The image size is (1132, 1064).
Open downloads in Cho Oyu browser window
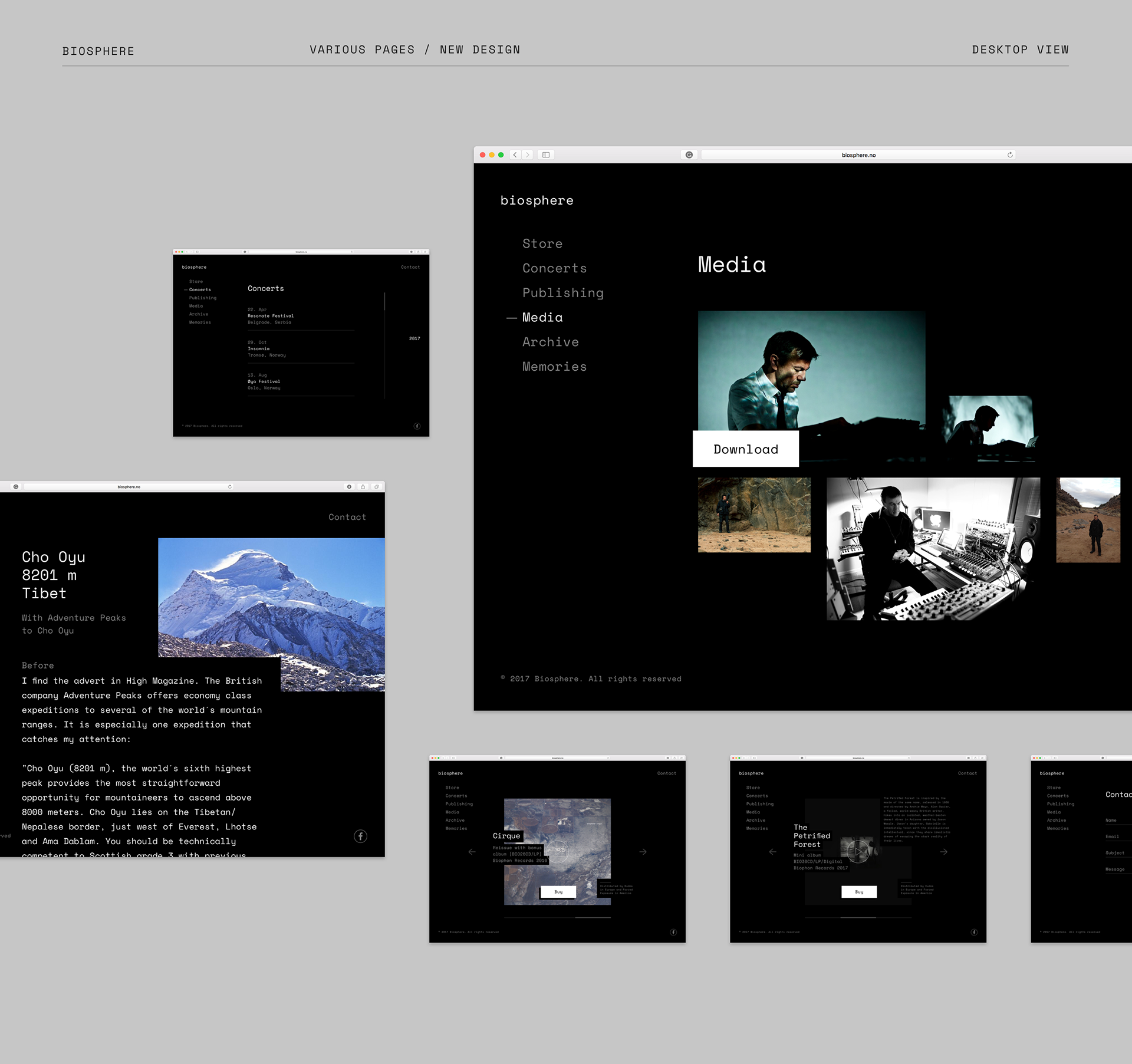(350, 487)
